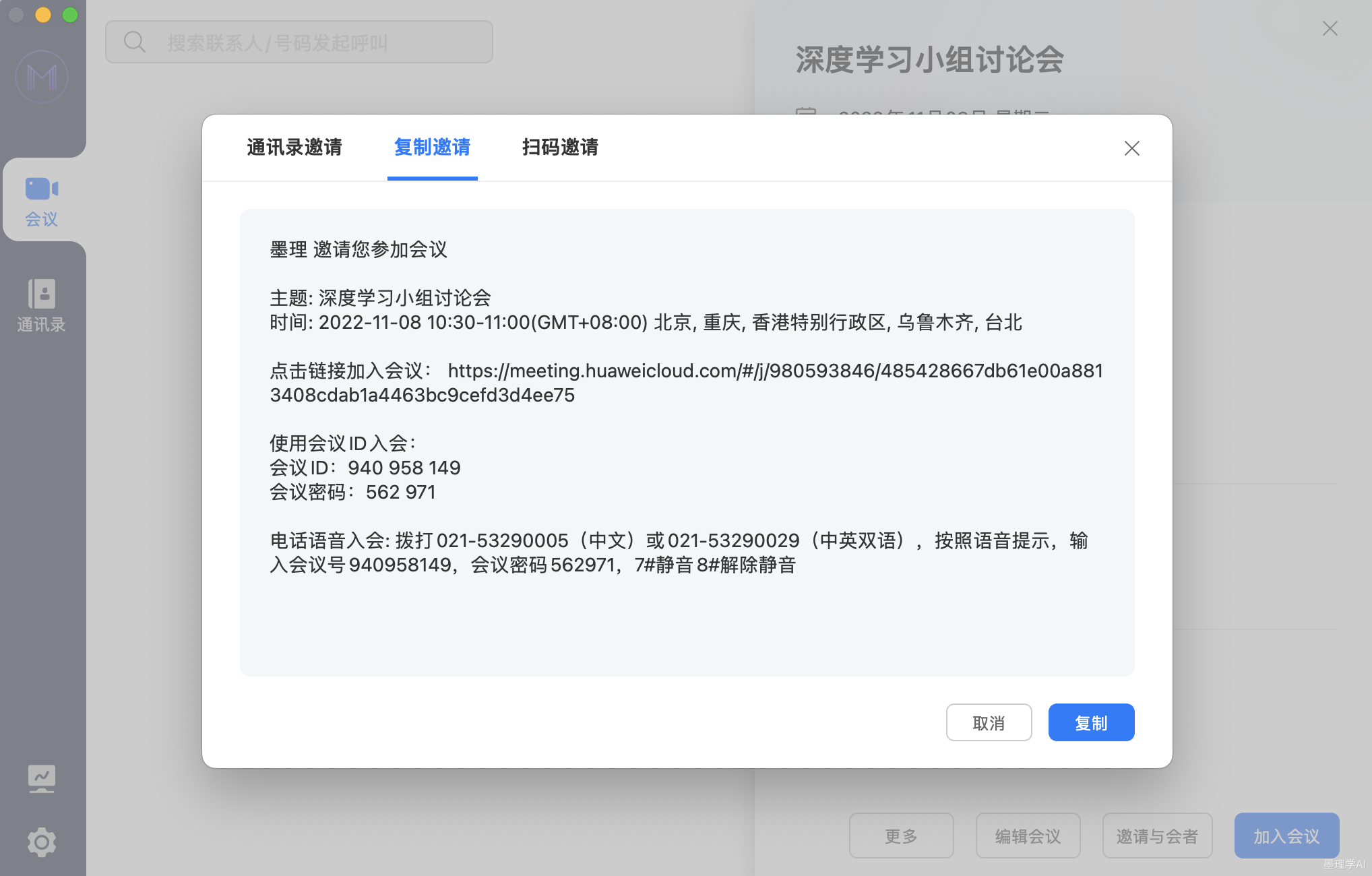Close the meeting details panel X

click(1330, 28)
